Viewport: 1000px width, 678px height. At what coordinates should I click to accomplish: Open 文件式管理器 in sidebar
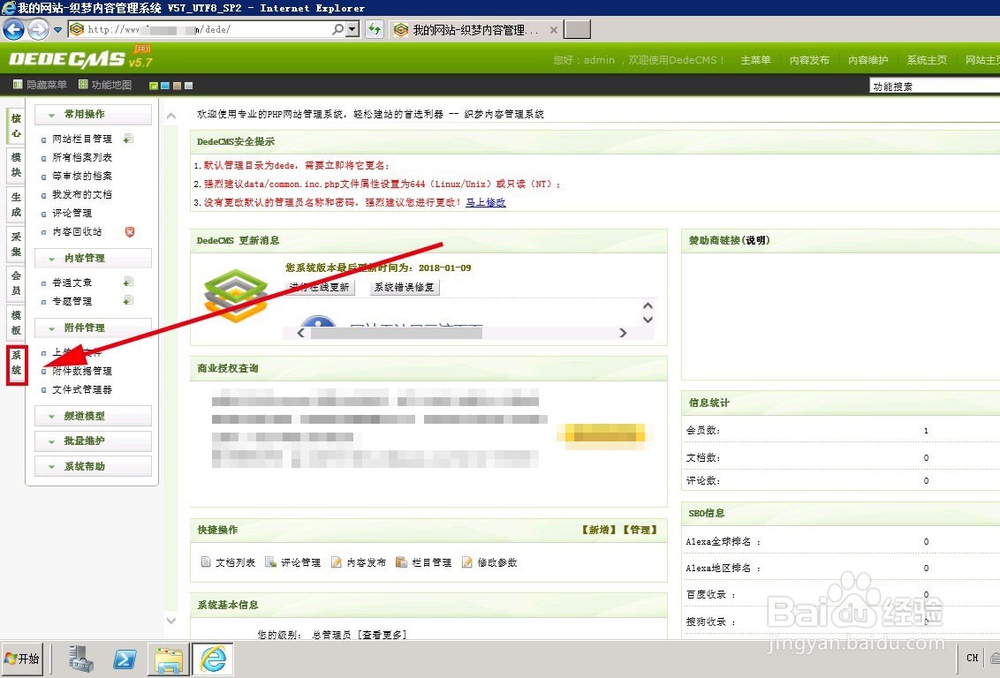coord(82,390)
